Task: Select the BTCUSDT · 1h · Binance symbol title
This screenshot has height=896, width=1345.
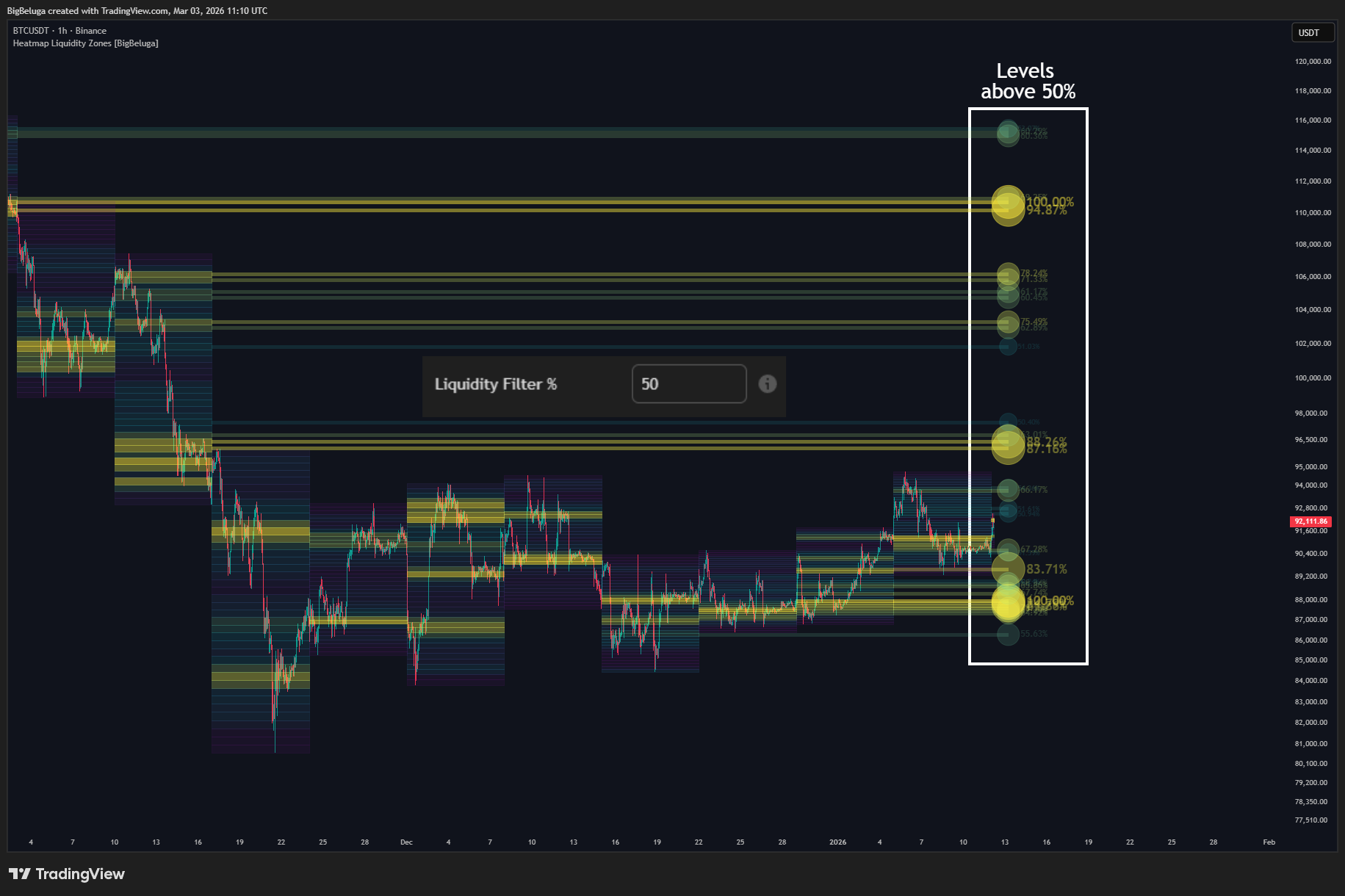Action: click(x=60, y=31)
